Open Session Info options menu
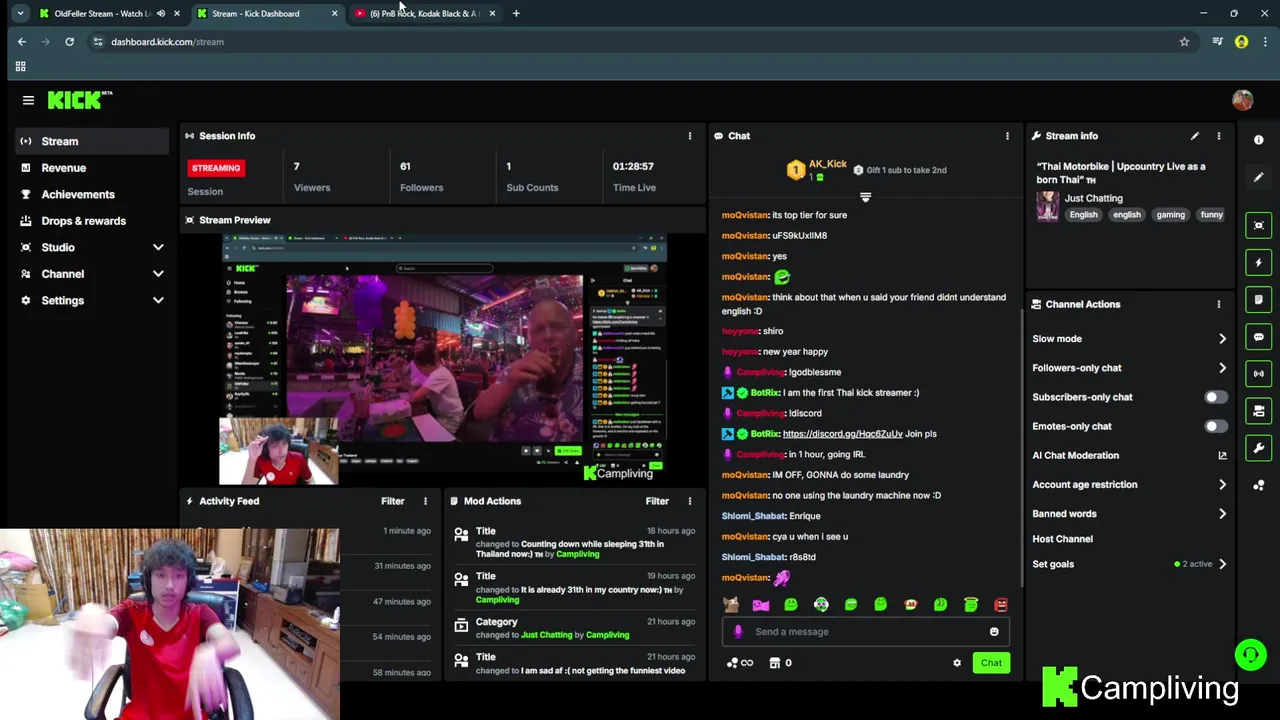Image resolution: width=1280 pixels, height=720 pixels. coord(689,136)
